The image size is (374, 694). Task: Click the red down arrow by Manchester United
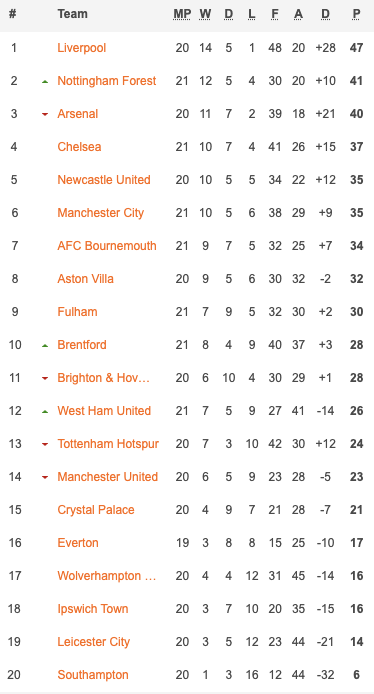click(45, 478)
